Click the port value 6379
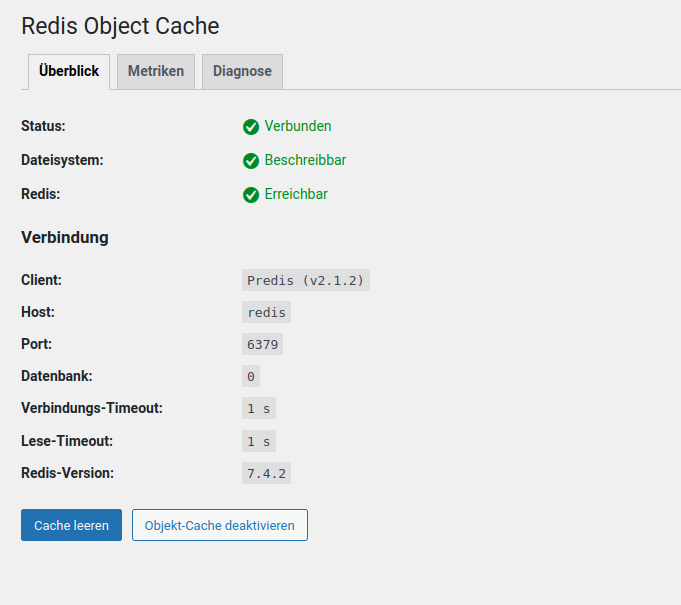 (x=263, y=344)
